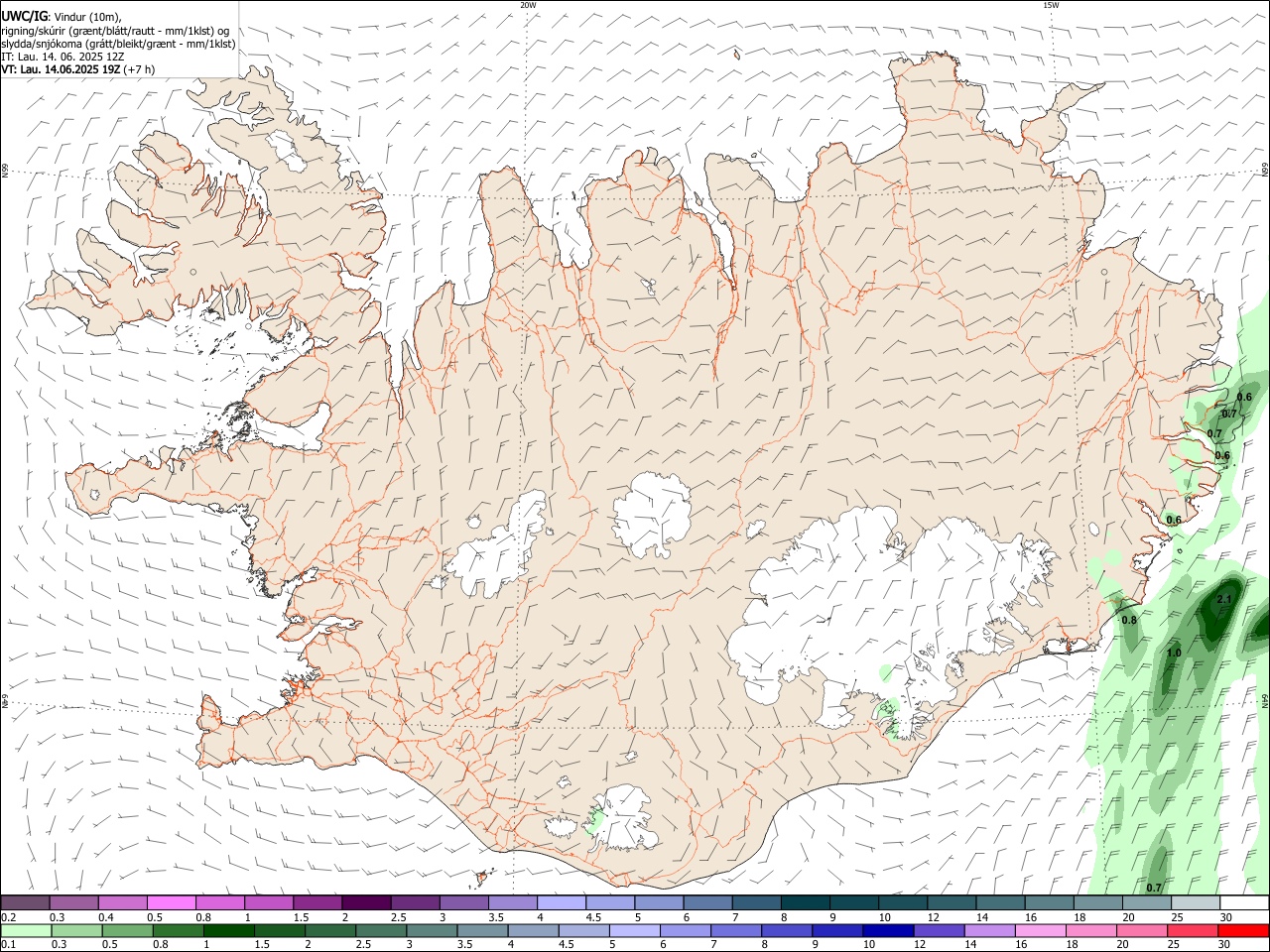Click the deep navy swatch labeled 10, lower legend
This screenshot has height=952, width=1270.
click(x=888, y=931)
